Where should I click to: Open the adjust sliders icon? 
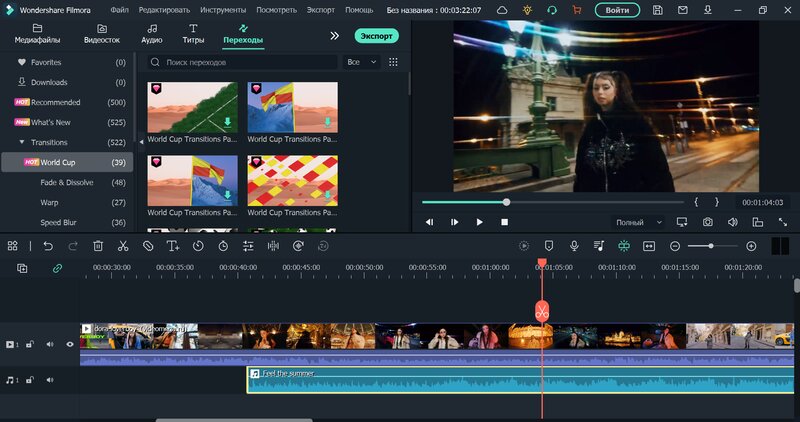[248, 246]
